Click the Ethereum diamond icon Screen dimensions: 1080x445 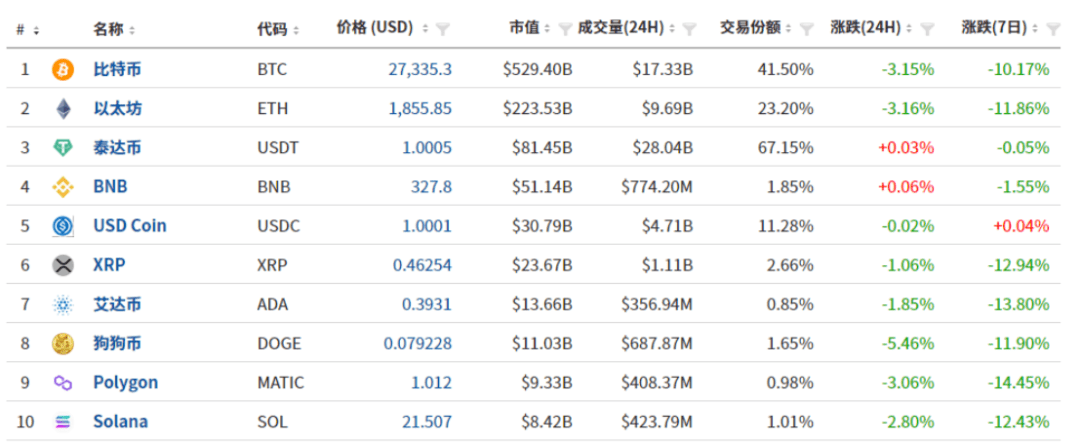click(63, 109)
